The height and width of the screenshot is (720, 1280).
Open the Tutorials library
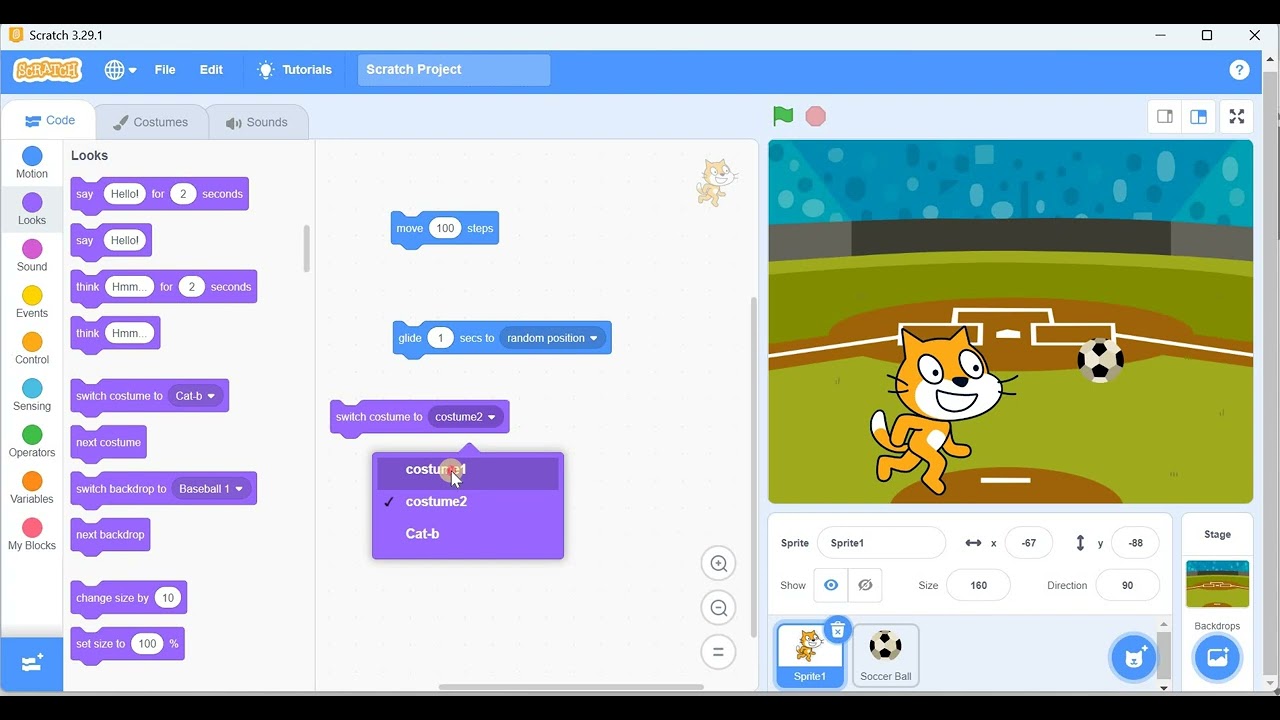[294, 70]
